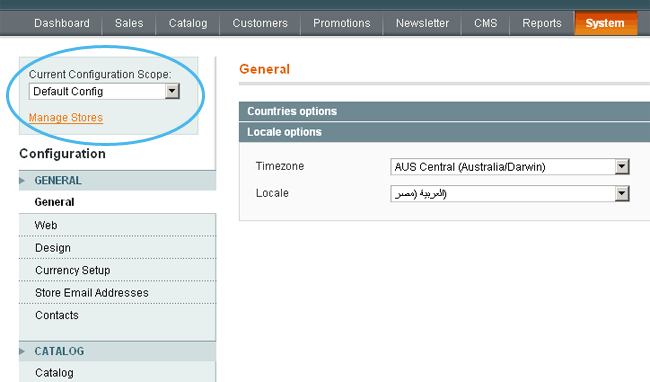
Task: Click the Locale field label
Action: coord(272,193)
